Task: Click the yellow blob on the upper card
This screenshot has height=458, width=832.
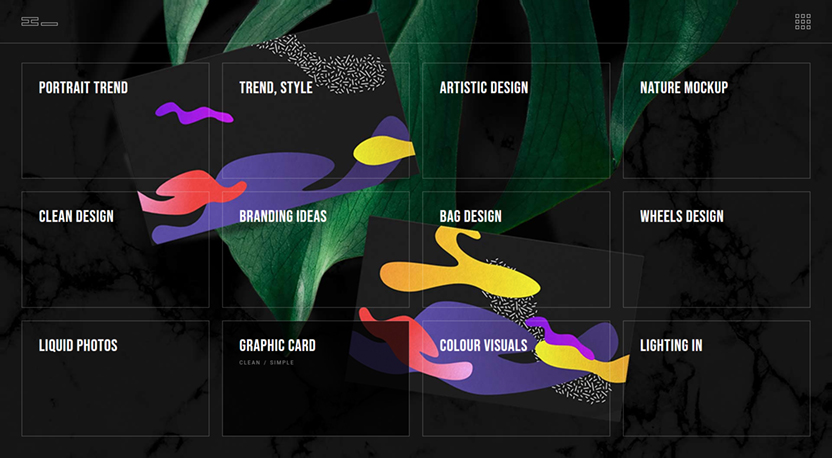Action: pos(384,150)
